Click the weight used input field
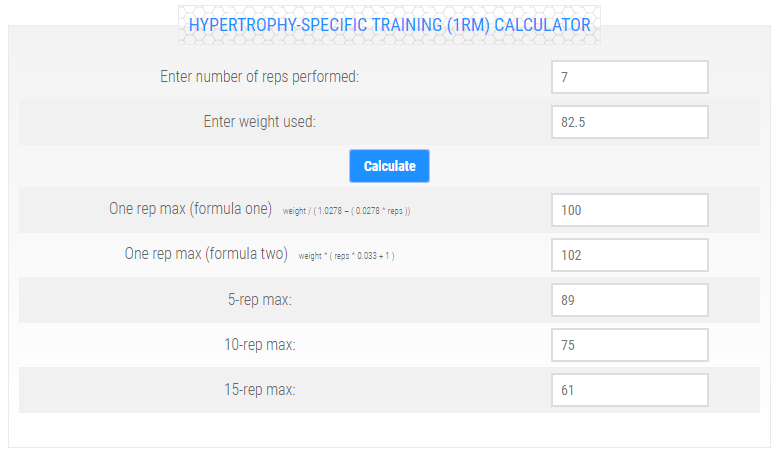This screenshot has height=455, width=779. (629, 122)
